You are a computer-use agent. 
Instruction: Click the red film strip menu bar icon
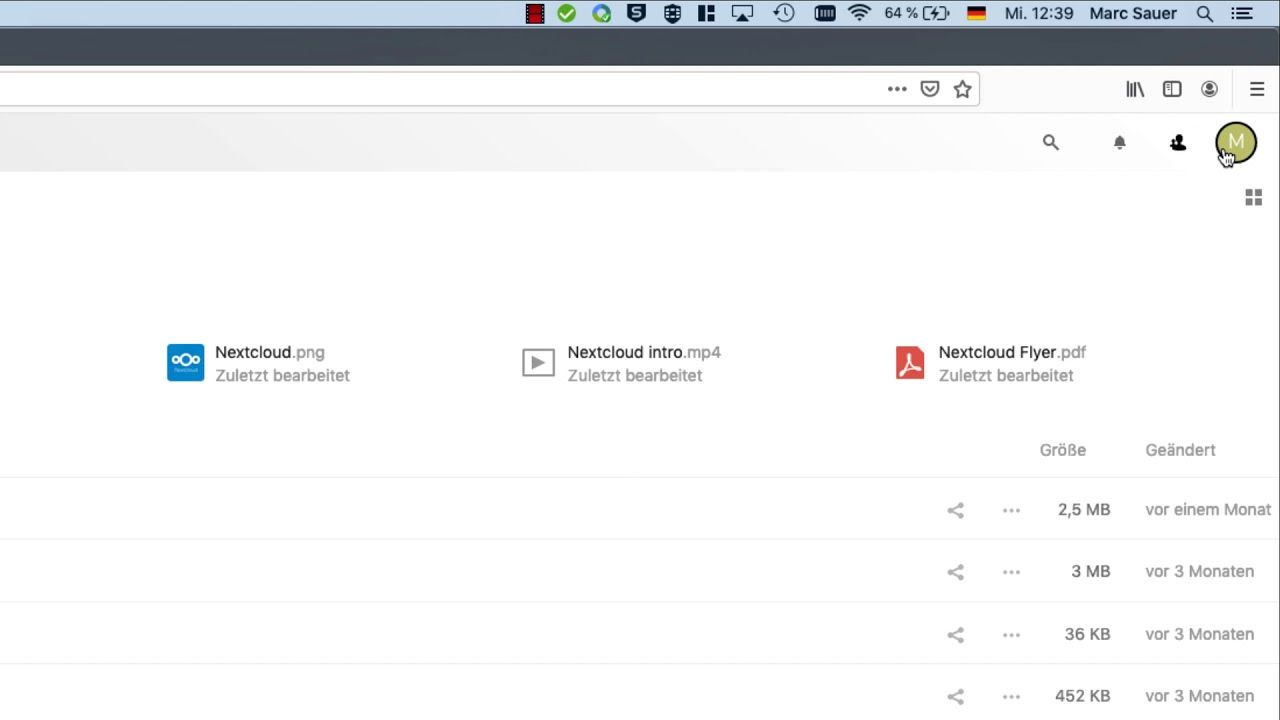click(535, 14)
